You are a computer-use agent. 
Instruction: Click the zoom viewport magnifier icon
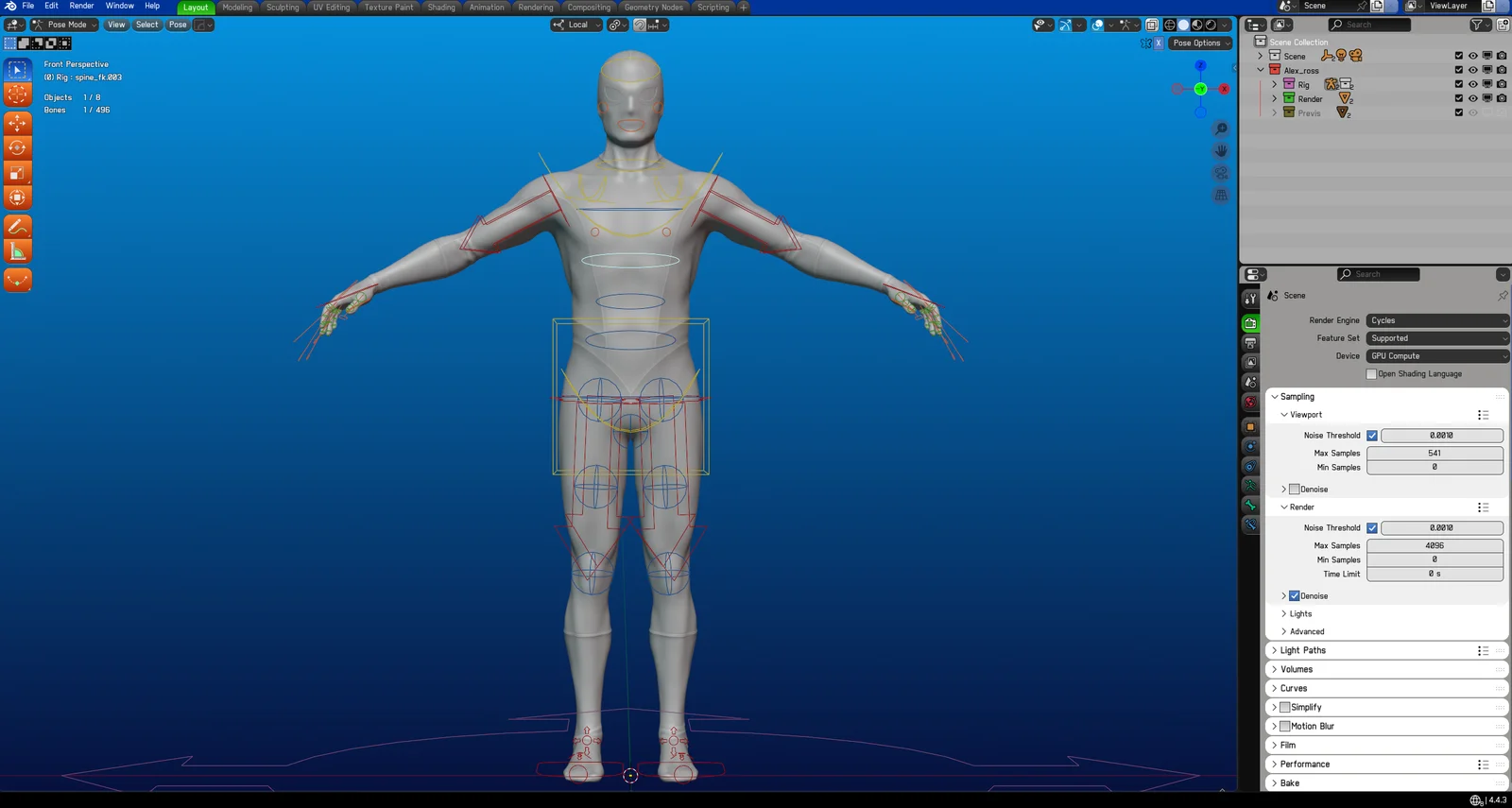pos(1221,129)
